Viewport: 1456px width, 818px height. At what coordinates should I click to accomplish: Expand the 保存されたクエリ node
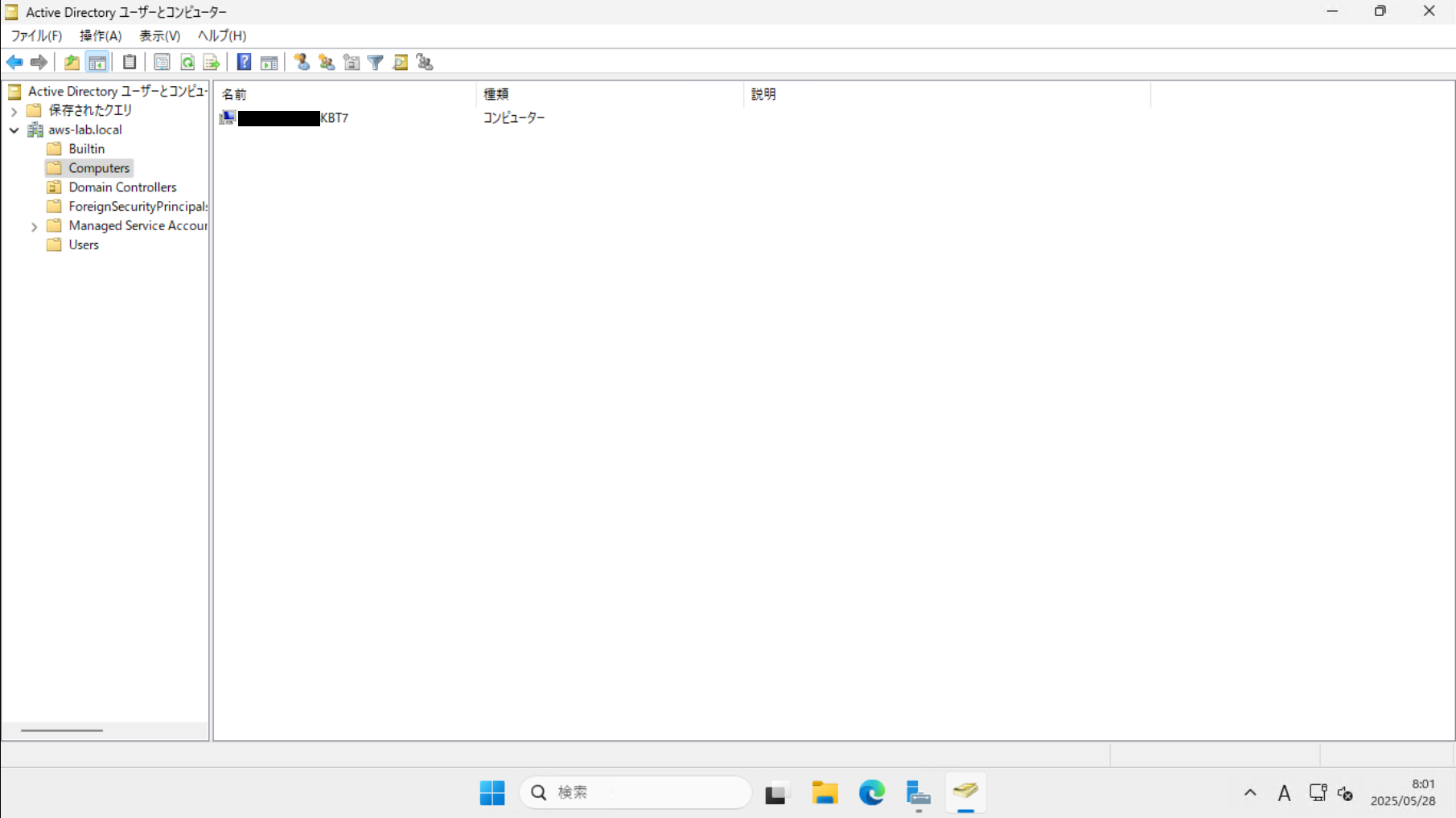click(x=13, y=110)
